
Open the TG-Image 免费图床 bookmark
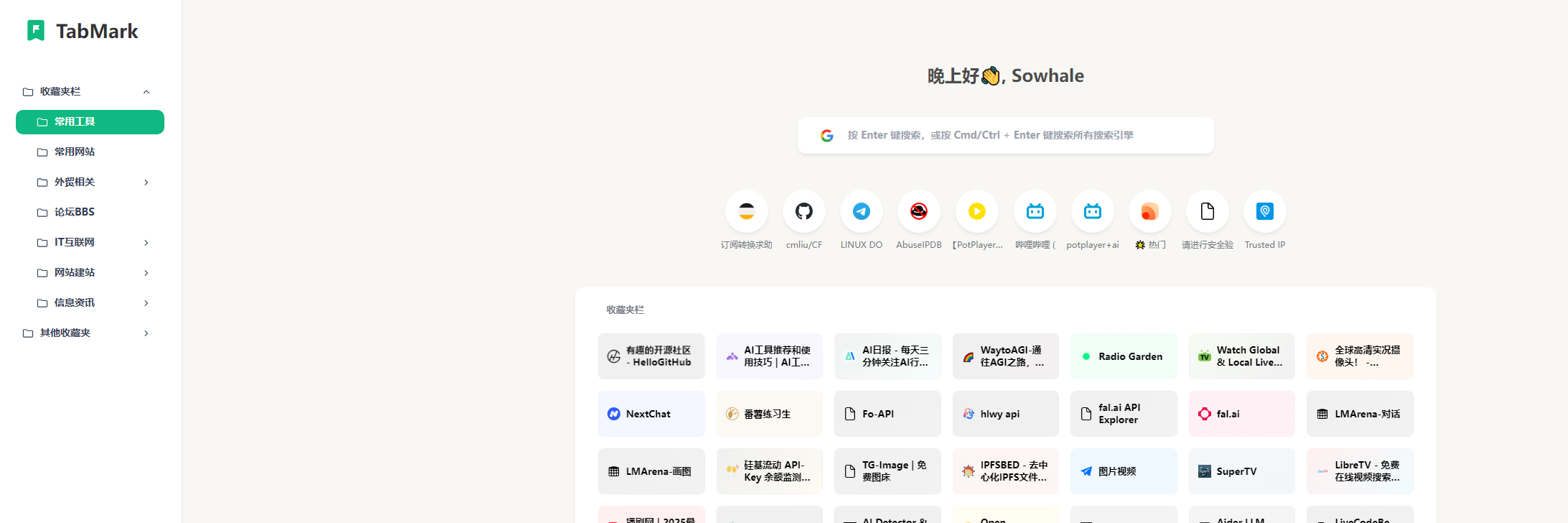(887, 471)
